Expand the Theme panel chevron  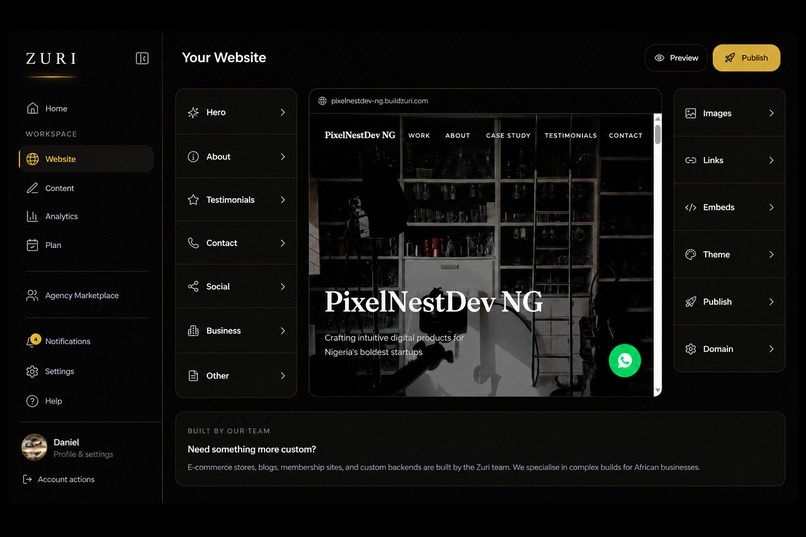pos(771,254)
